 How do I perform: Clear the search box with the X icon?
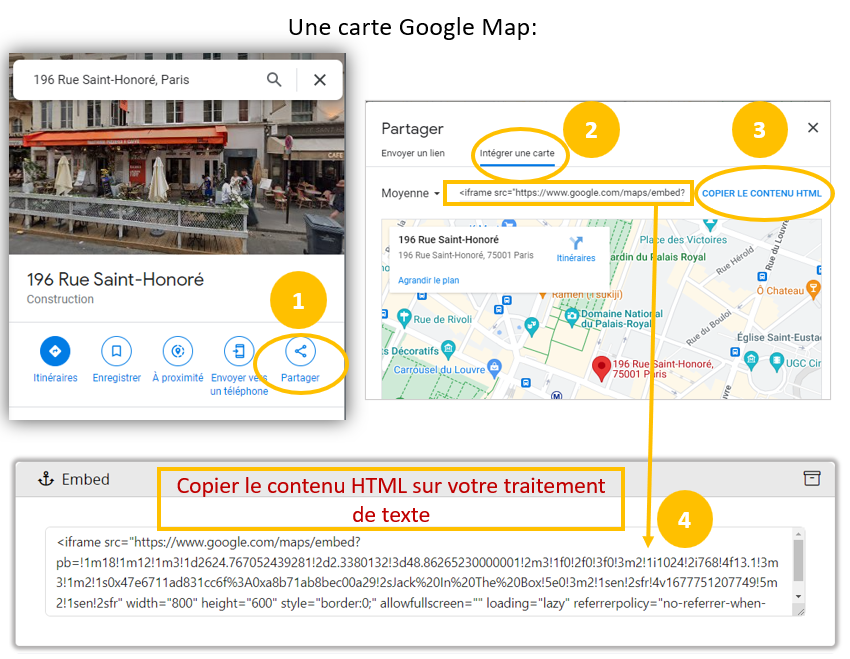[320, 80]
